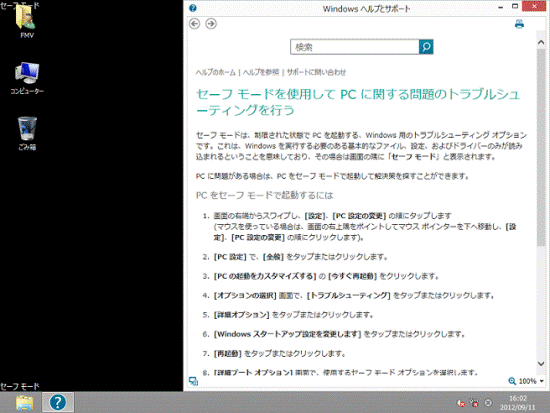Open the サポートに問い合わせ link
550x413 pixels.
316,72
